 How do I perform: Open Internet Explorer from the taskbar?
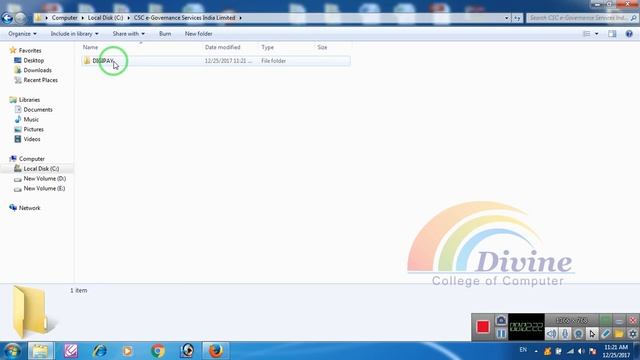tap(99, 351)
